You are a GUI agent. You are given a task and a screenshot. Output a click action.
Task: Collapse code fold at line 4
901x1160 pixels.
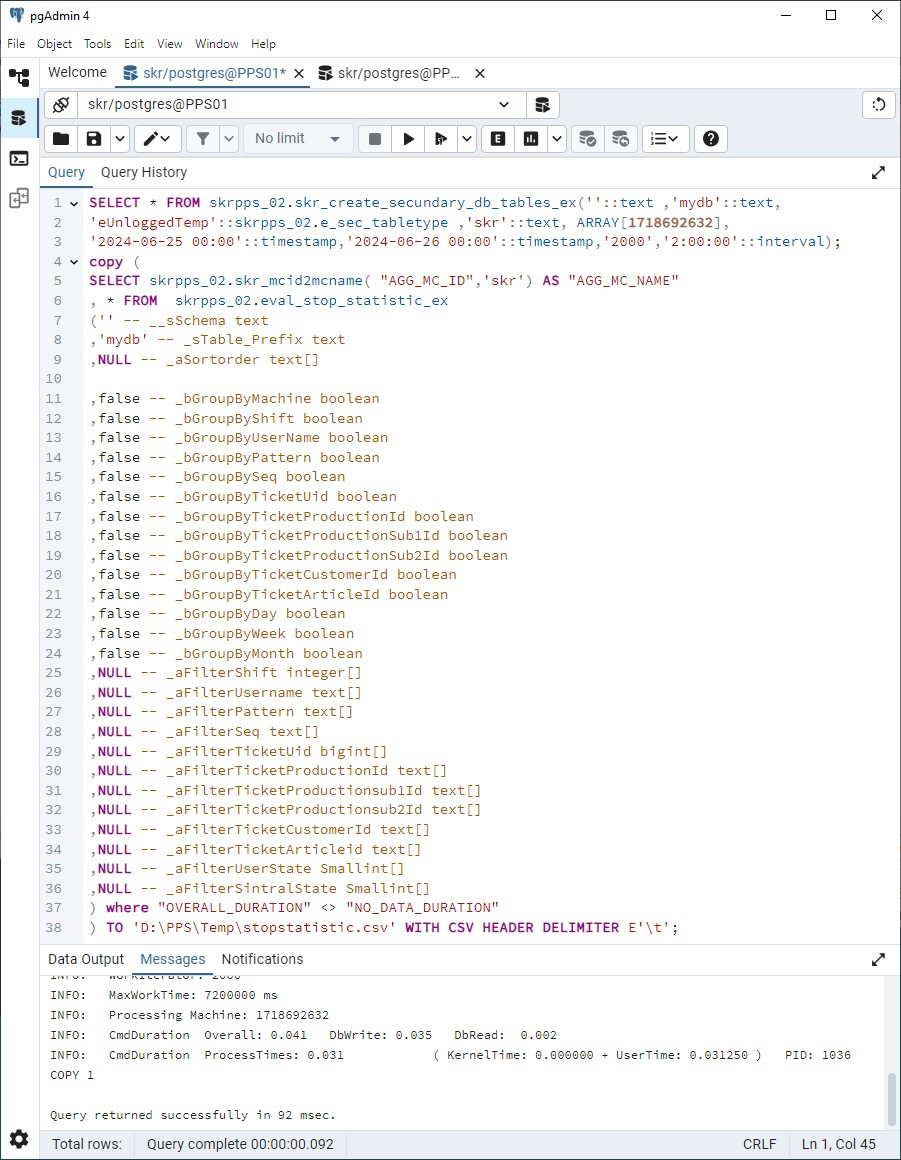coord(74,262)
